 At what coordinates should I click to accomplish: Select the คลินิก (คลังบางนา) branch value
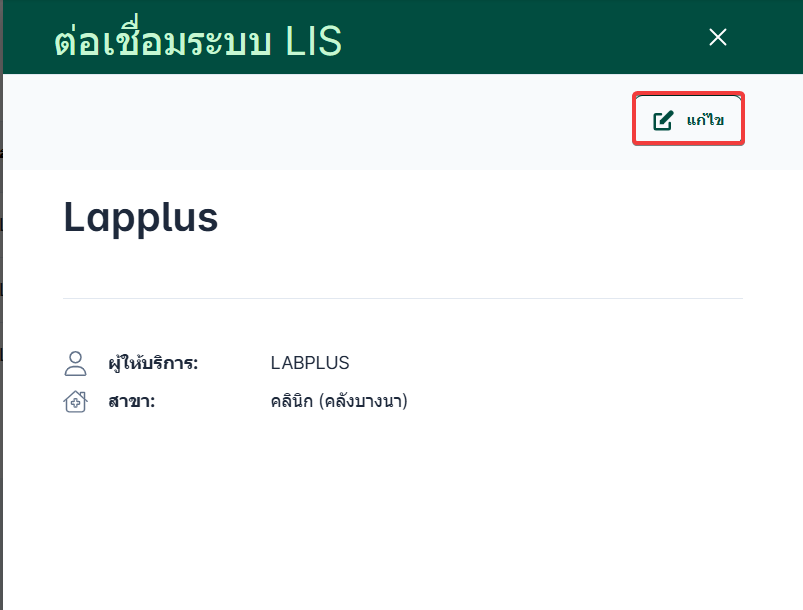pyautogui.click(x=340, y=402)
